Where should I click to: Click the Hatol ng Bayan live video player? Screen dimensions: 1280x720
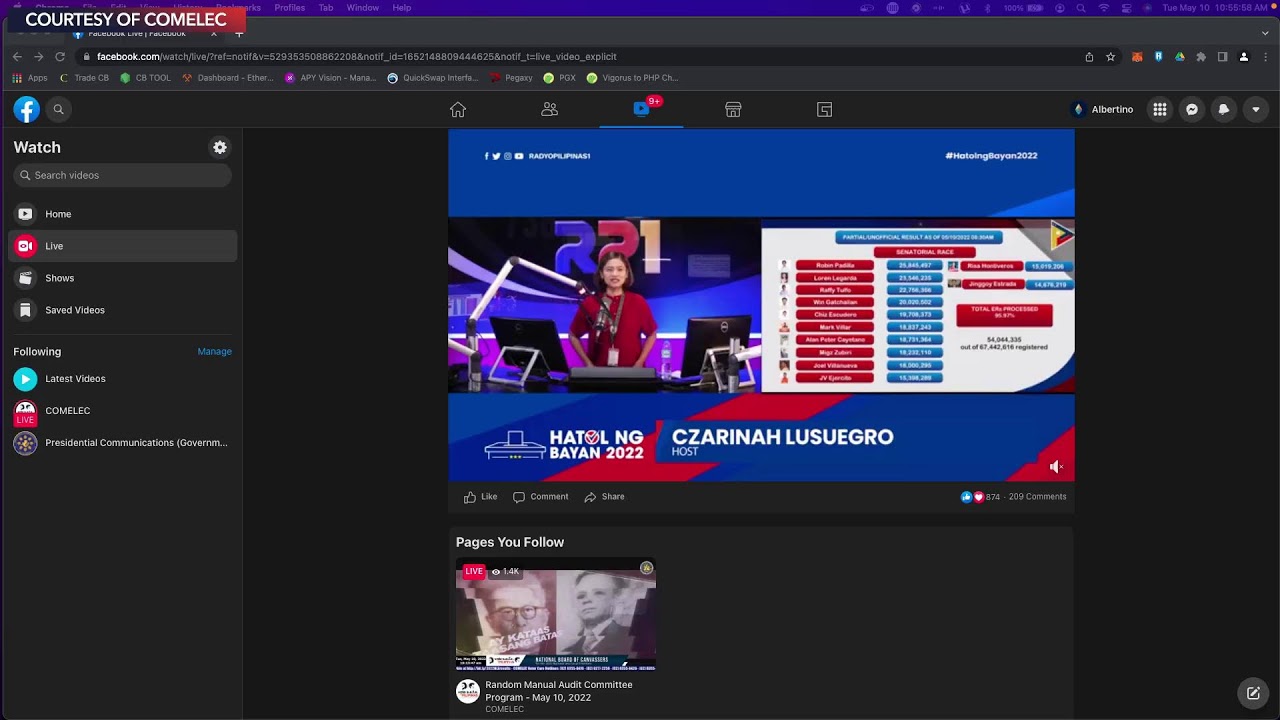click(x=761, y=305)
